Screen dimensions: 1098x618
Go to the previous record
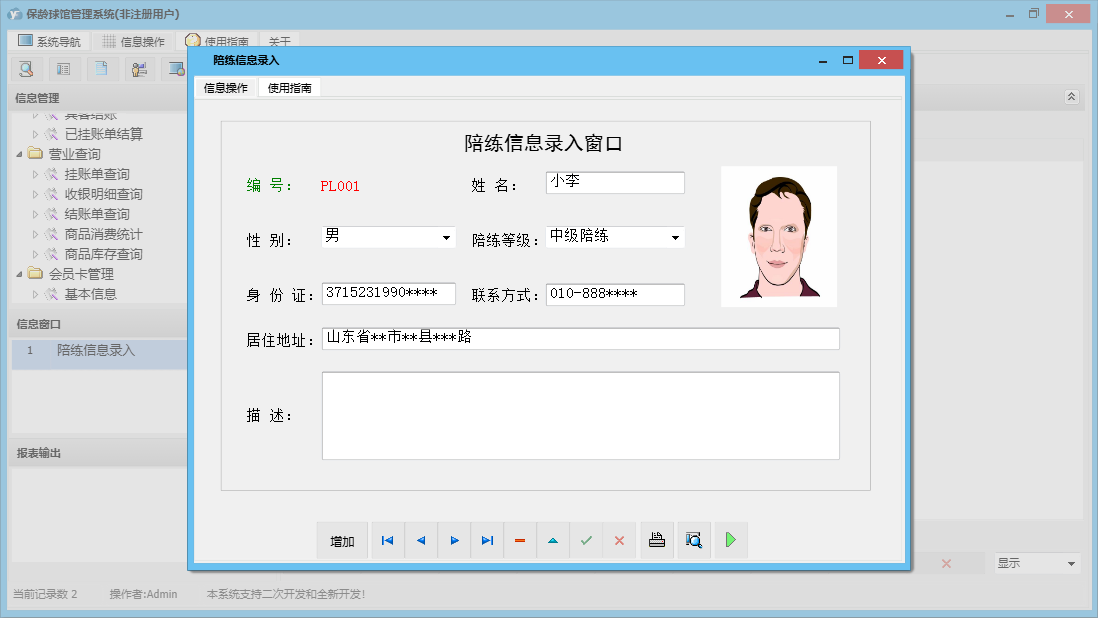(421, 540)
